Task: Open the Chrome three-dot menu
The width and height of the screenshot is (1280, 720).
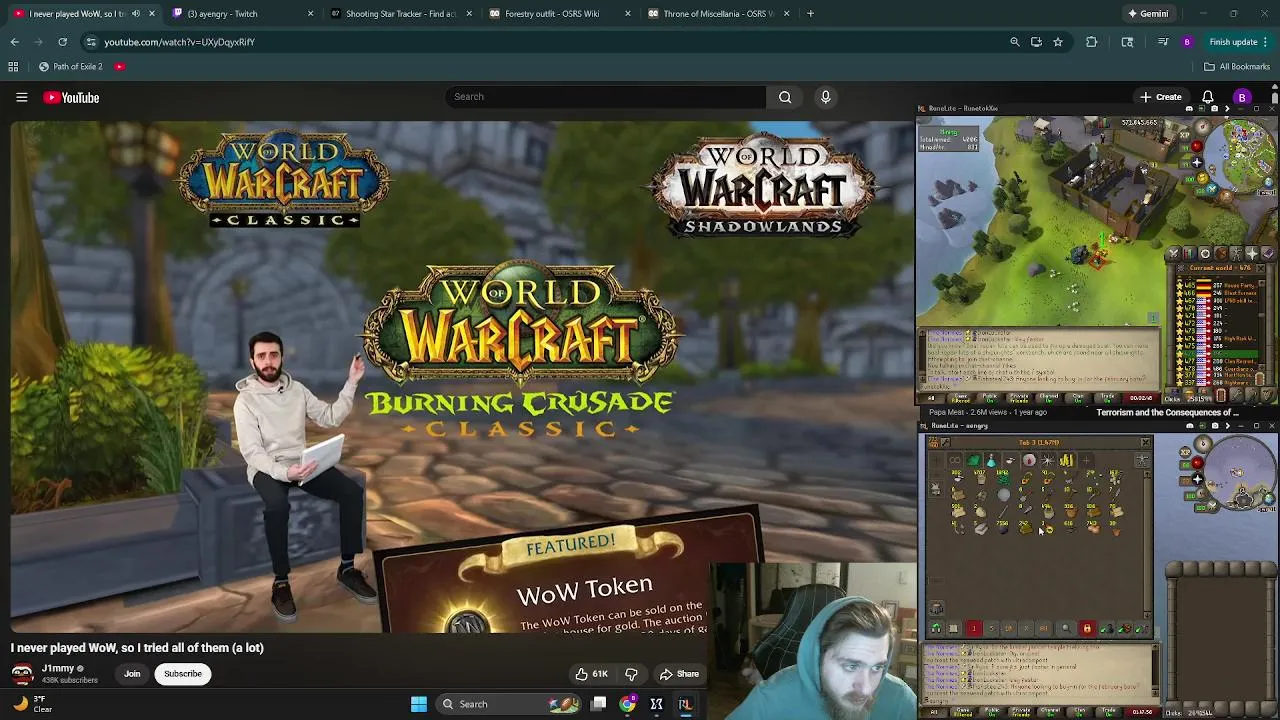Action: (x=1267, y=42)
